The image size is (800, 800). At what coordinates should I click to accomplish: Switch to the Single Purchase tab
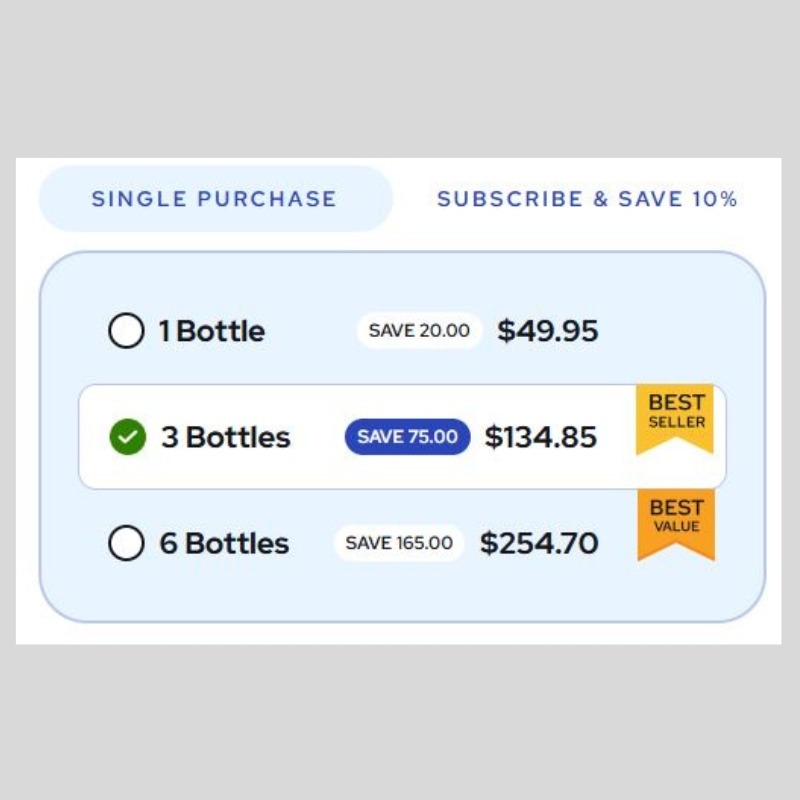click(x=214, y=198)
